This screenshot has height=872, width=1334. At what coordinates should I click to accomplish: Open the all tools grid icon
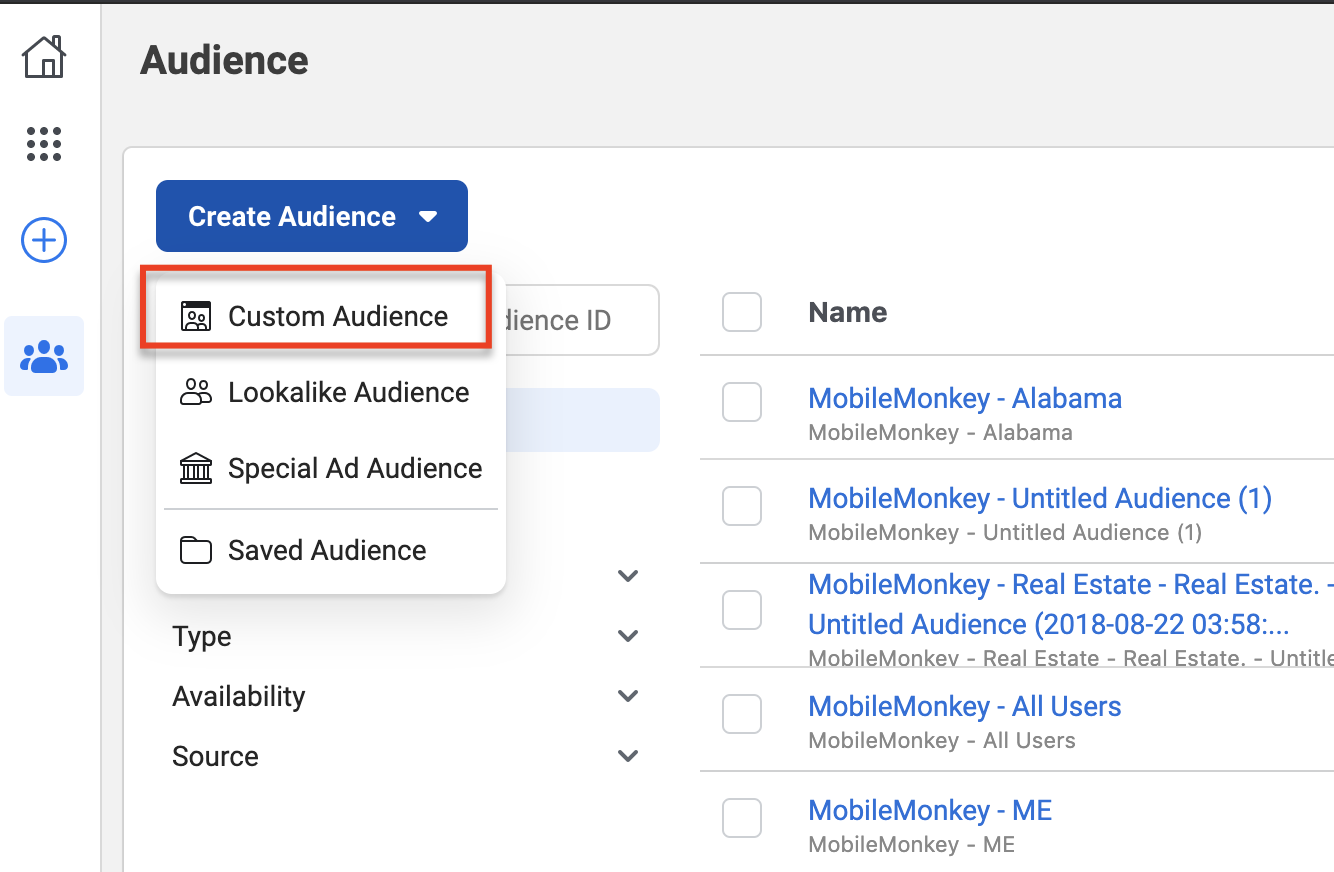coord(44,144)
